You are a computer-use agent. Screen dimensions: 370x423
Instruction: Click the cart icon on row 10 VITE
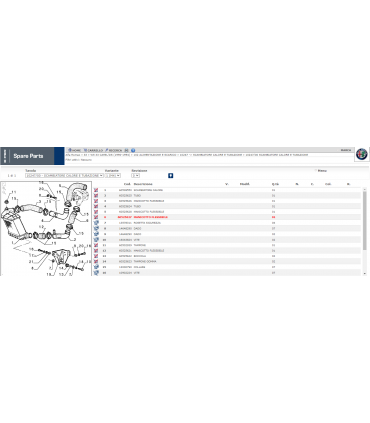coord(96,239)
